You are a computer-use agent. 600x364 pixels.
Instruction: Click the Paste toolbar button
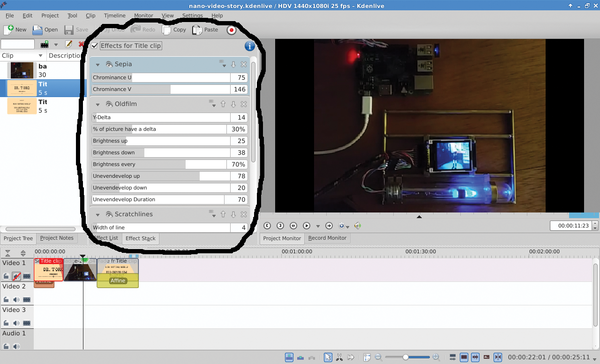205,30
